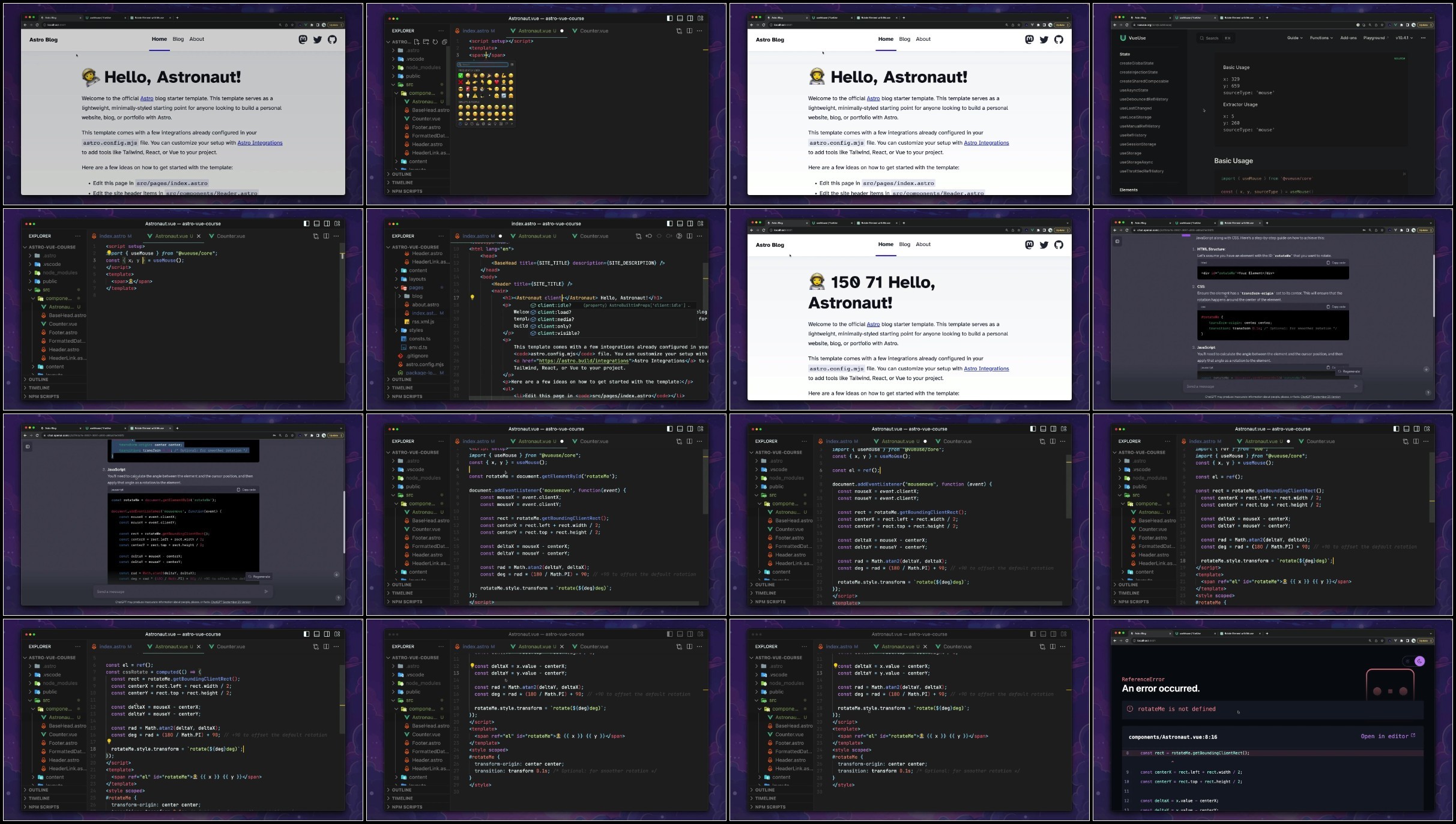Image resolution: width=1456 pixels, height=824 pixels.
Task: Click the ChatGPT scrollbar beside HTML Structure steps
Action: [x=1433, y=285]
